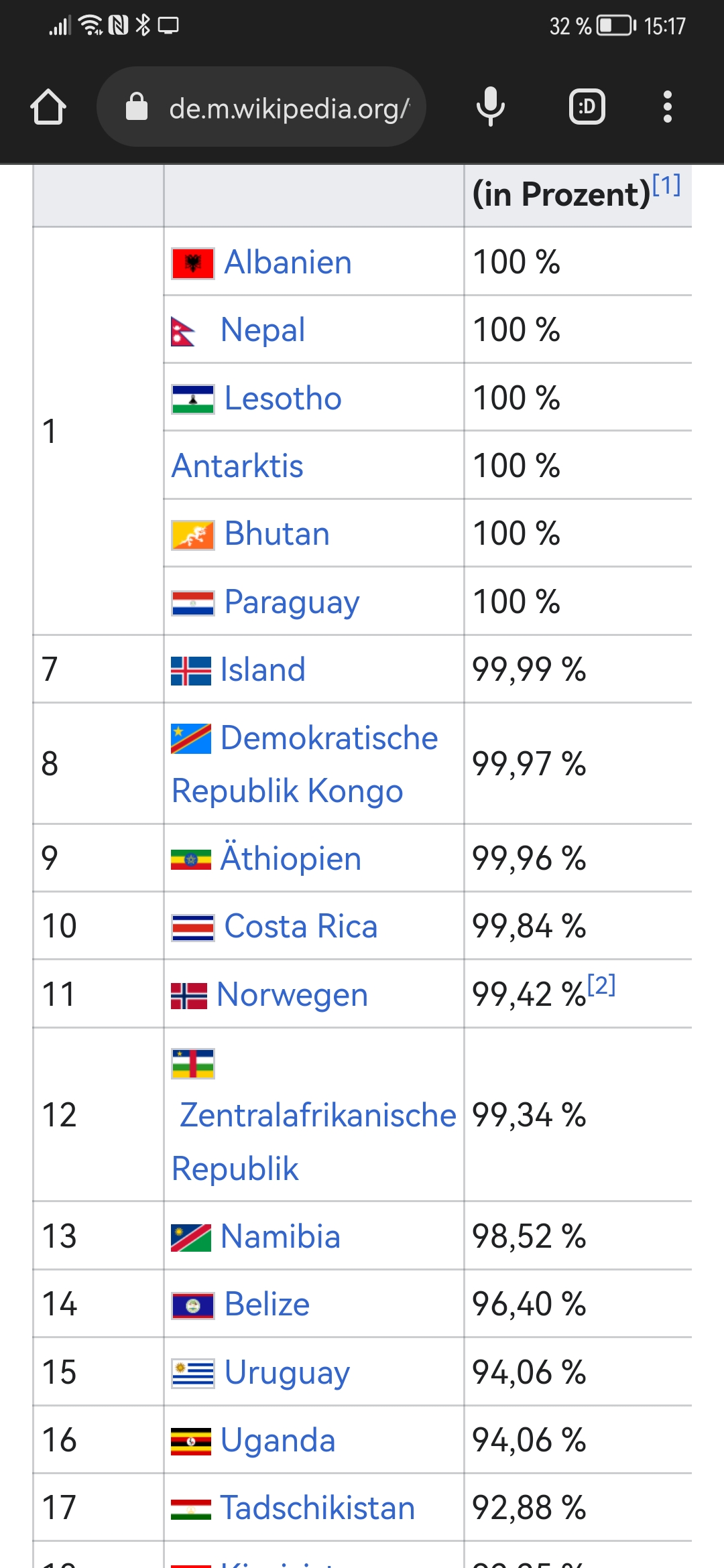Open the Äthiopien article link

pyautogui.click(x=291, y=858)
